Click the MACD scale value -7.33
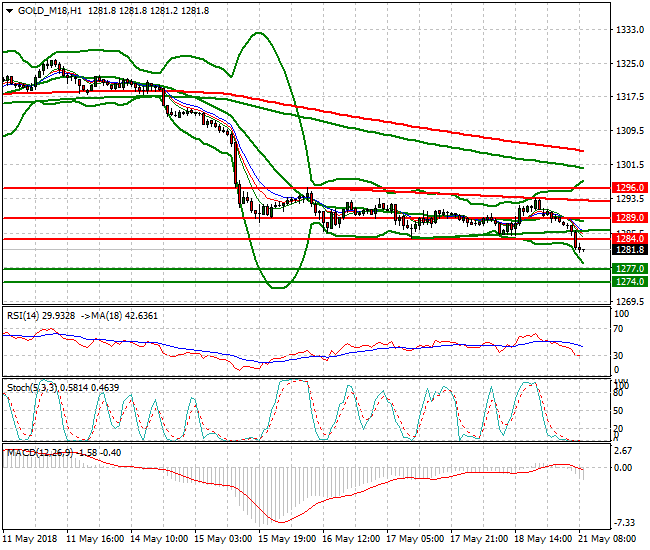The width and height of the screenshot is (650, 550). [x=624, y=523]
